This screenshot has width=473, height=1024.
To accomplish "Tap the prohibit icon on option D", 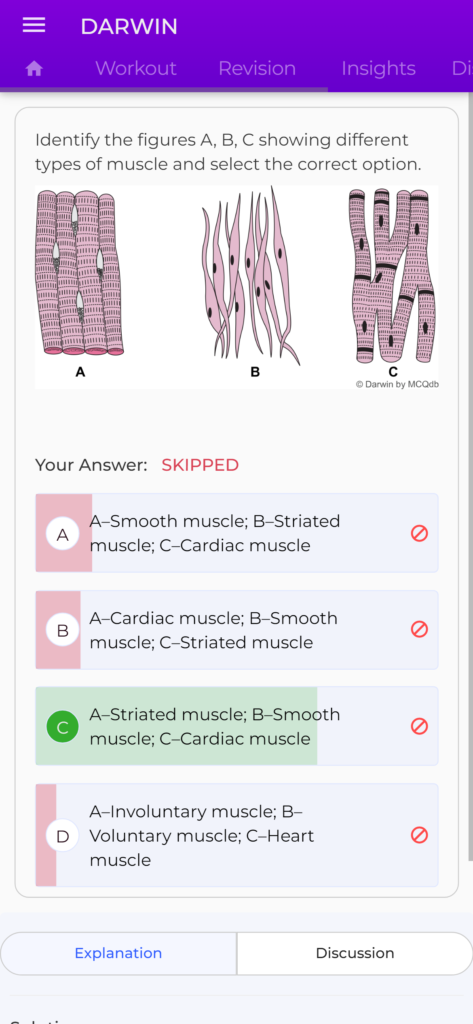I will click(419, 835).
